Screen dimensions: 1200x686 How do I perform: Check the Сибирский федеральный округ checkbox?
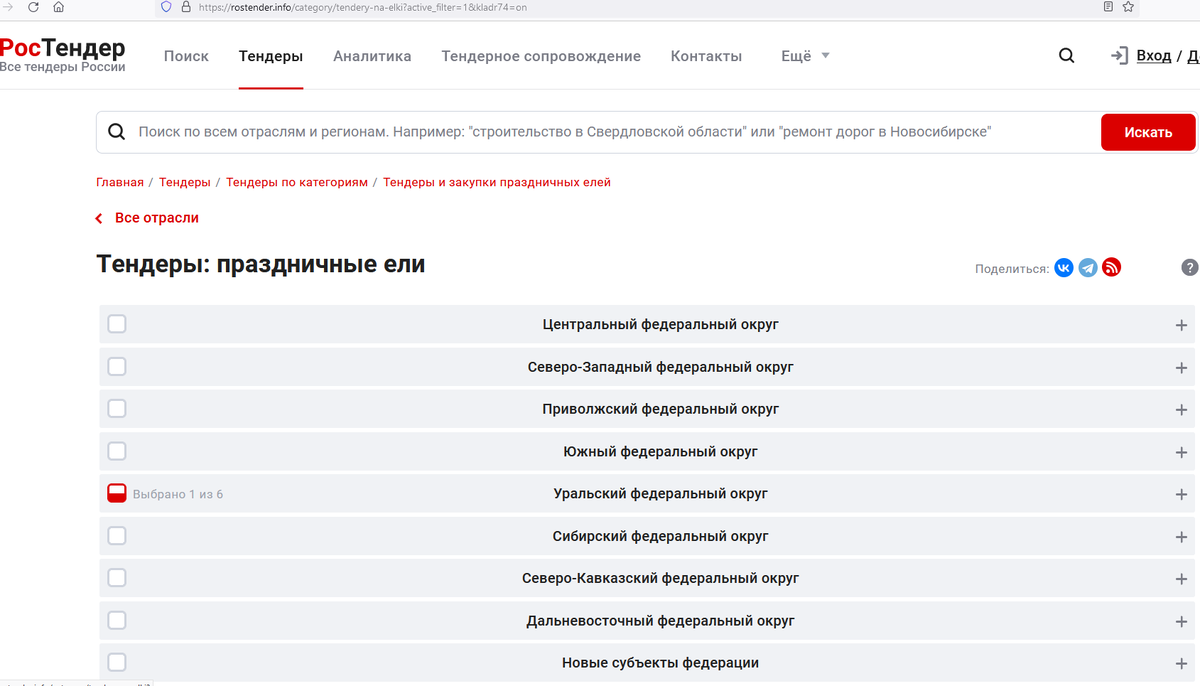point(117,535)
